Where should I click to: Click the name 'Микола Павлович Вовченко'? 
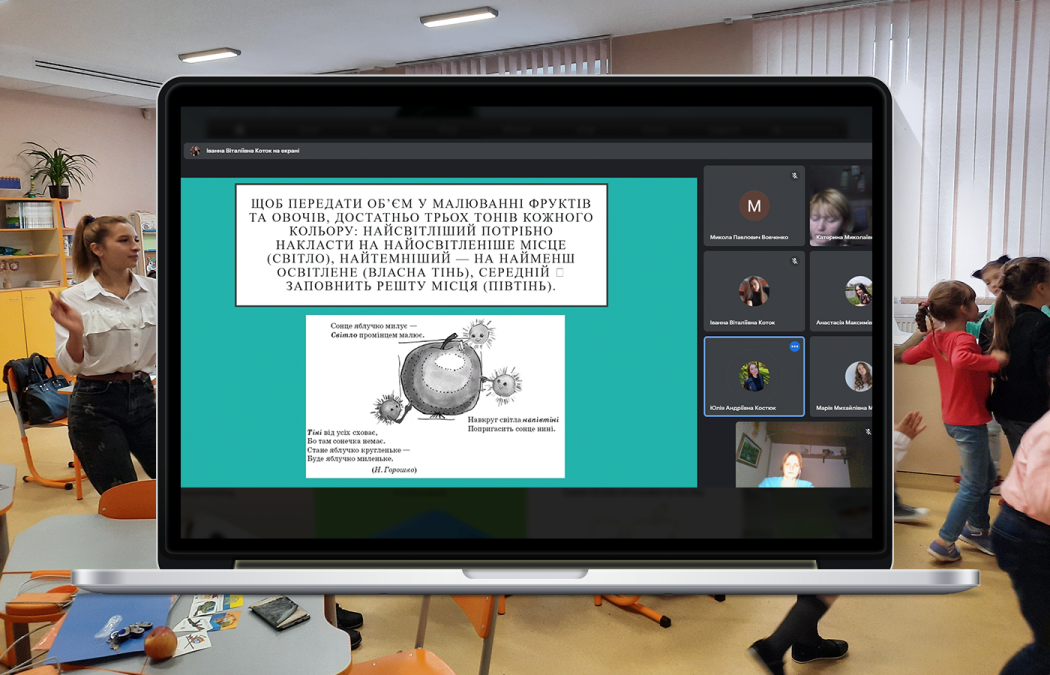tap(749, 237)
